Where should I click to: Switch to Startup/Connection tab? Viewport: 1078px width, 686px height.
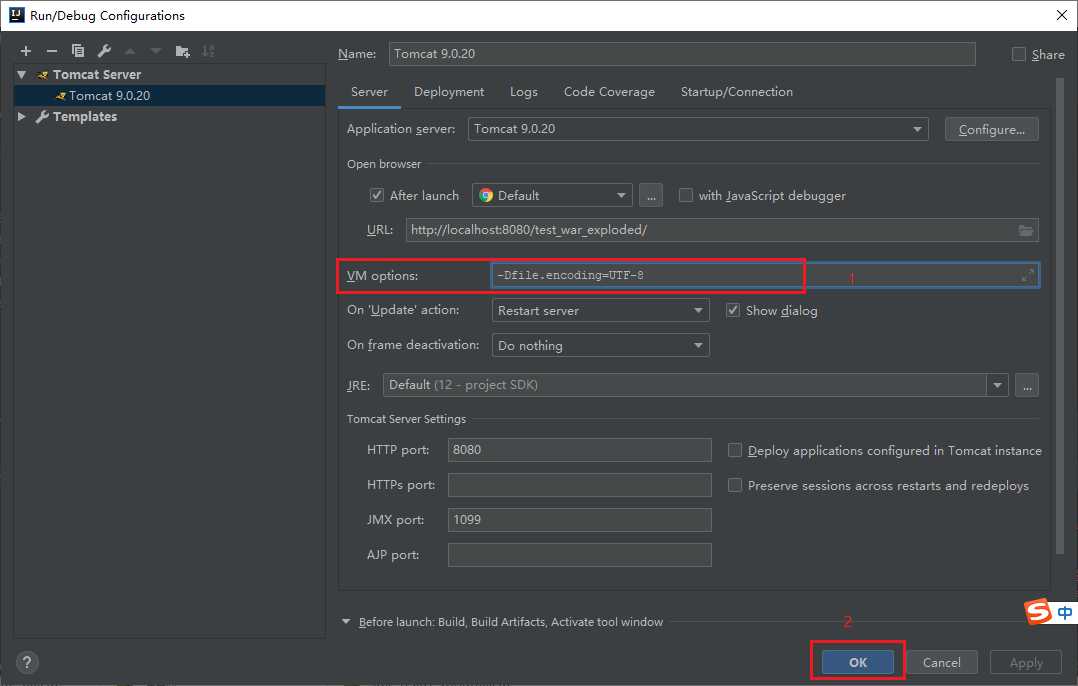[x=736, y=91]
